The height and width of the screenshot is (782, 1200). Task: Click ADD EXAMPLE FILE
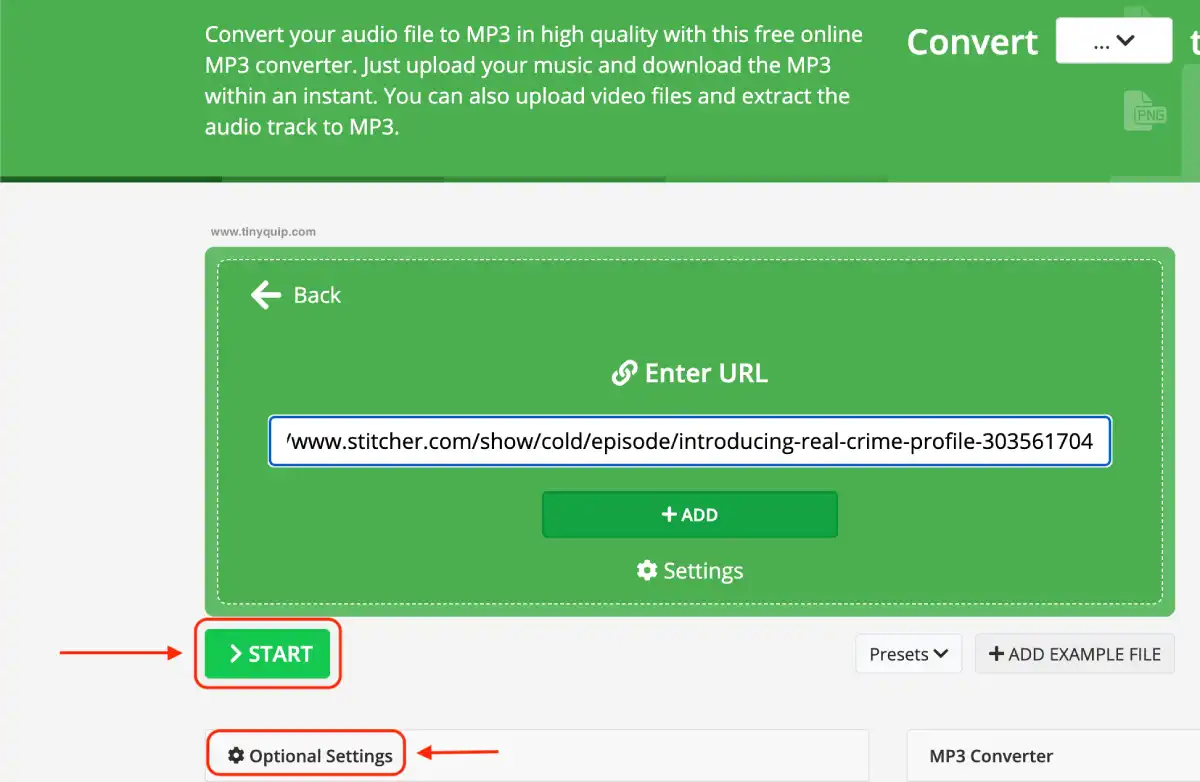[x=1074, y=653]
